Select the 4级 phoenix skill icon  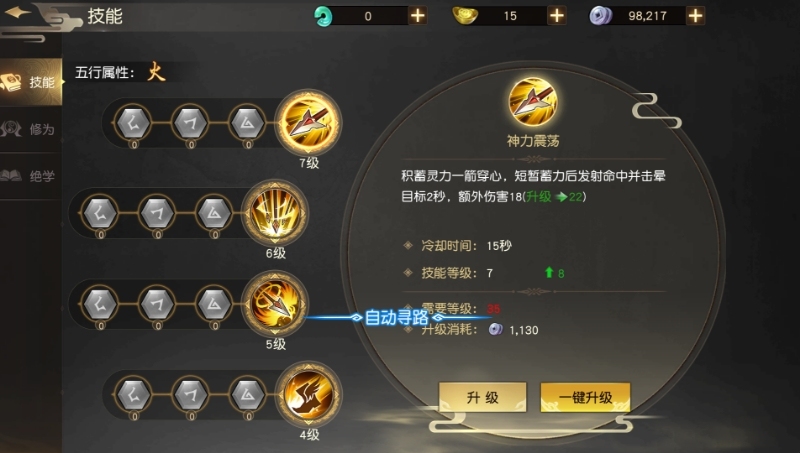point(309,394)
